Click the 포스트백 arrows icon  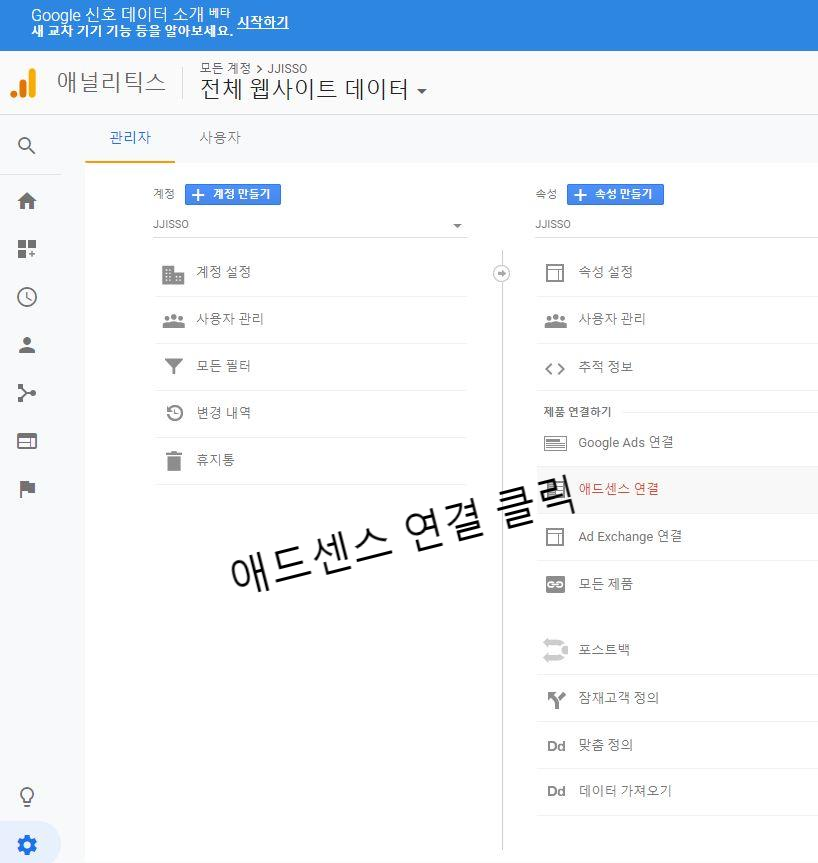point(555,650)
